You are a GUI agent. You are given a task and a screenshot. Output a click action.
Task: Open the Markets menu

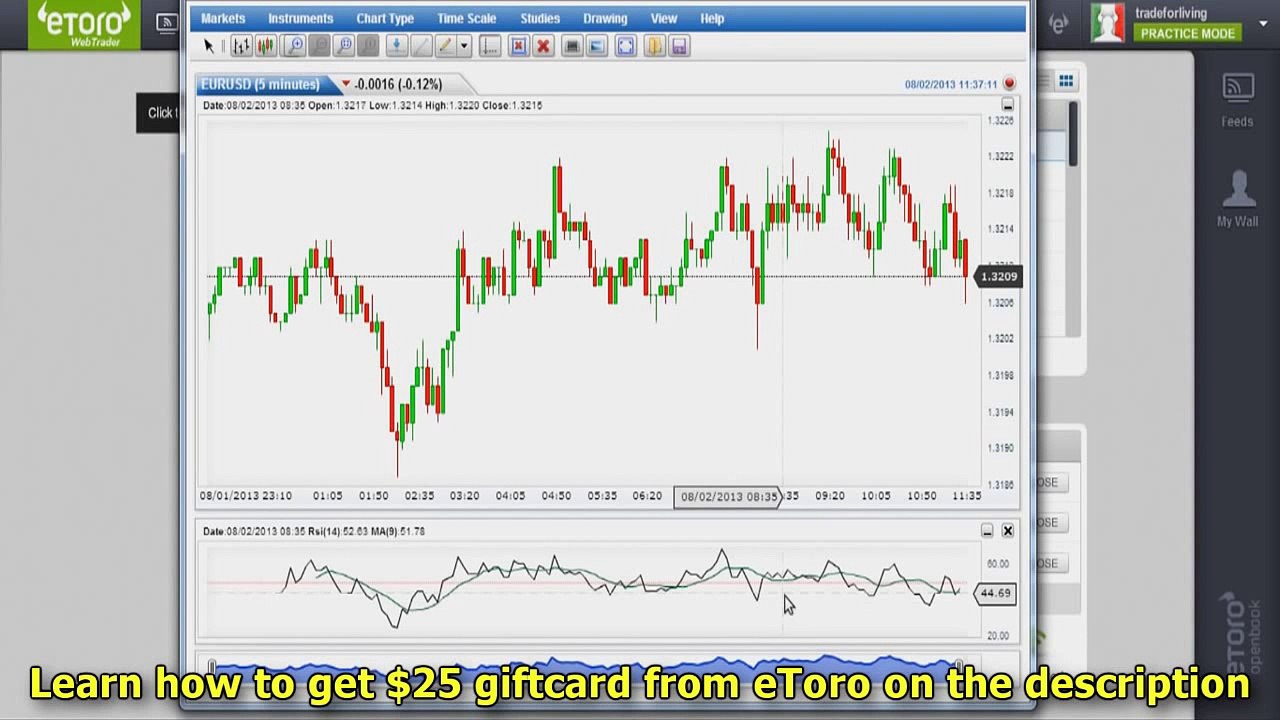(223, 18)
